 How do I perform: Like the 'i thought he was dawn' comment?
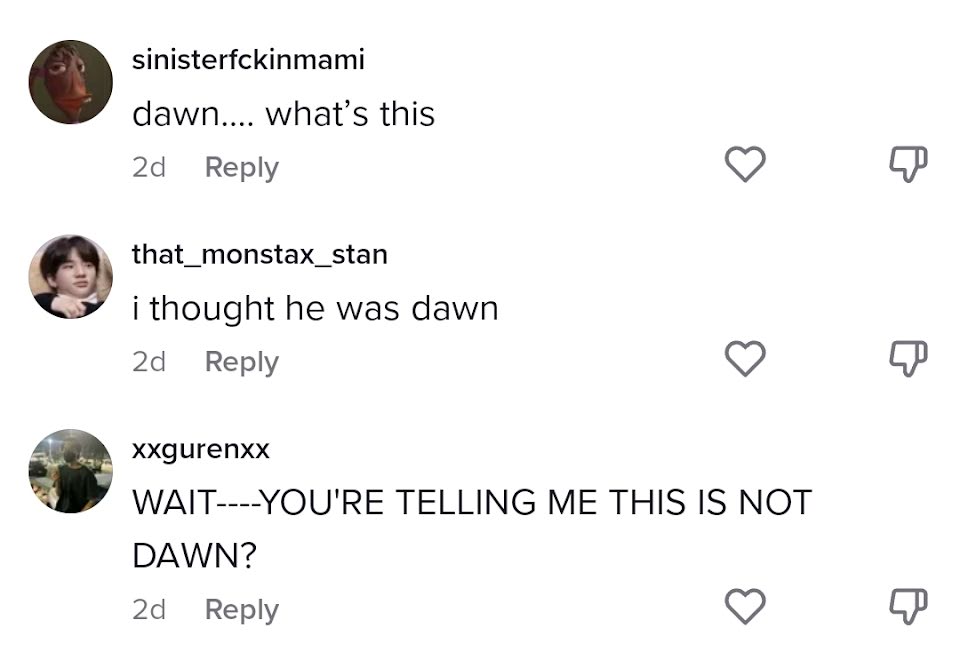pos(744,359)
